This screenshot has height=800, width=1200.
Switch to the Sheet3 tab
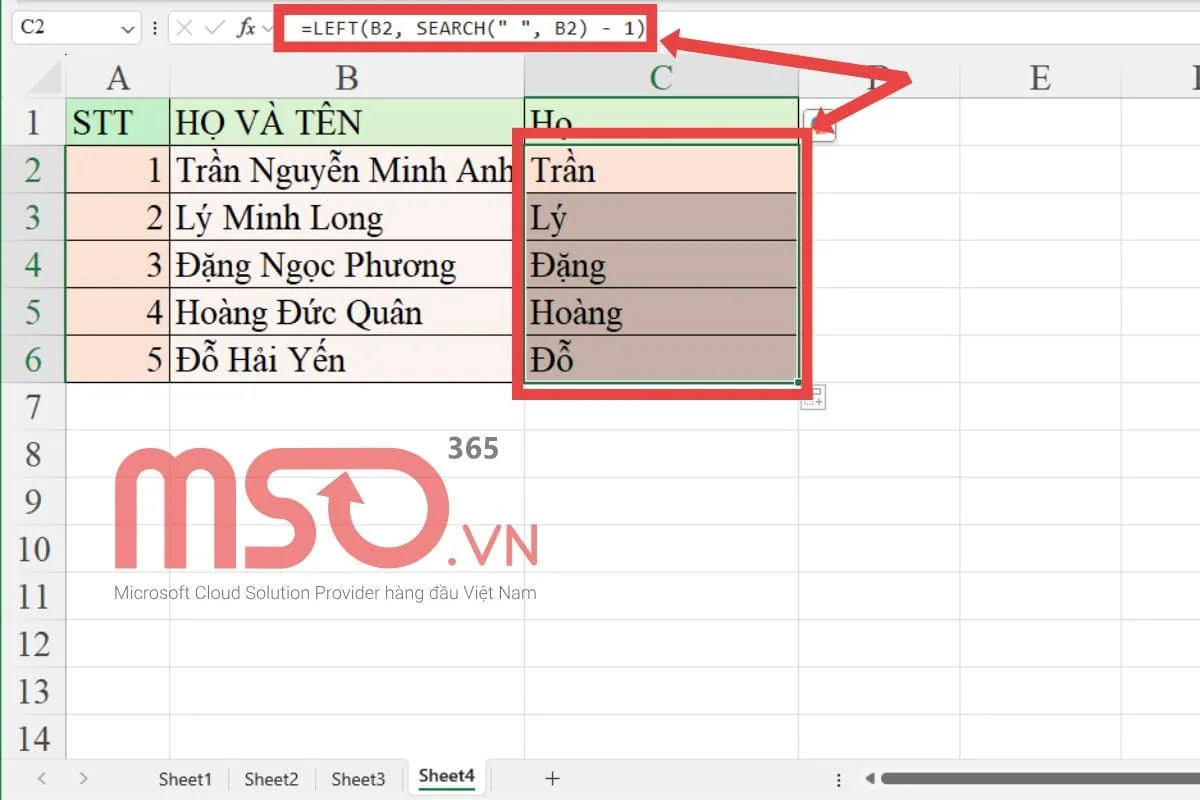tap(358, 778)
